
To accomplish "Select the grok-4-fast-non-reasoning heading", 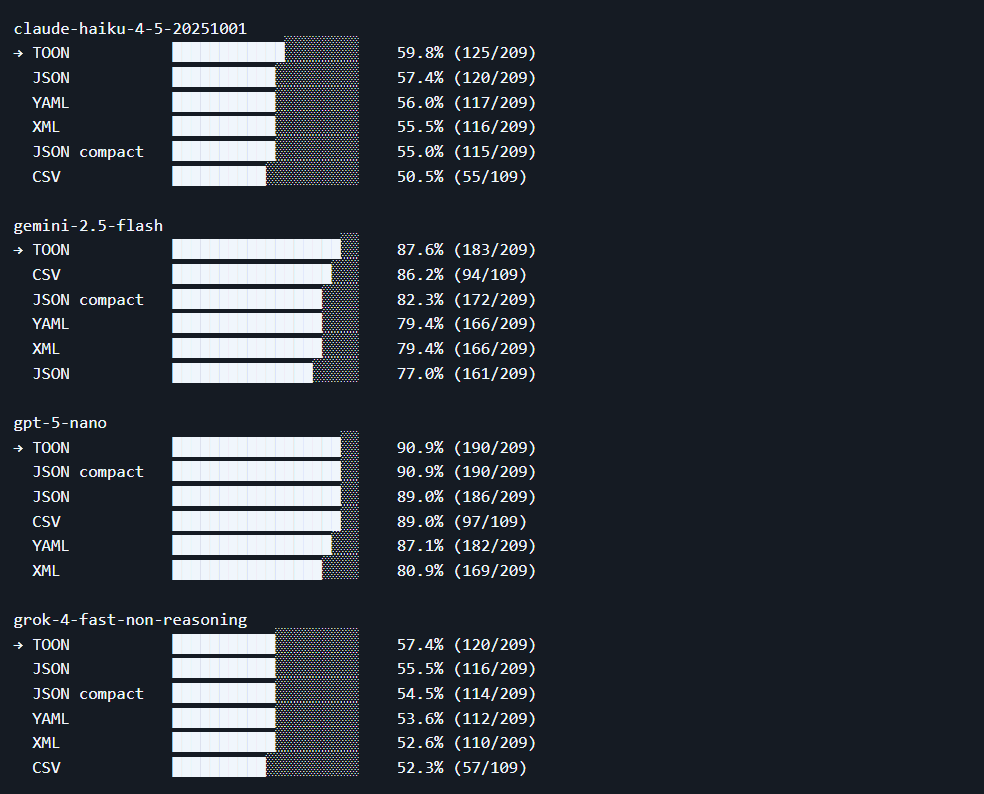I will coord(130,619).
